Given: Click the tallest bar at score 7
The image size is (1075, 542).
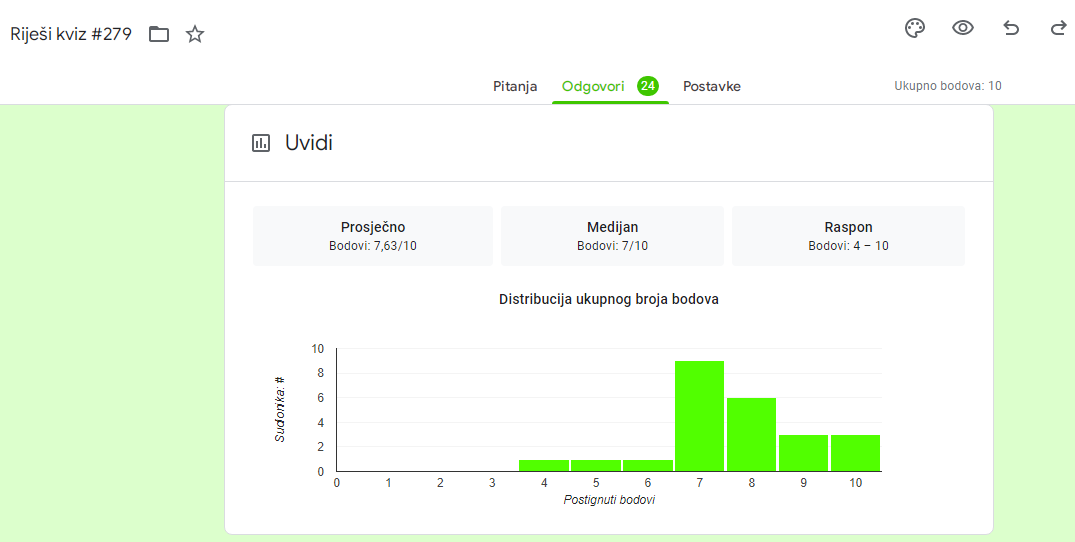Looking at the screenshot, I should [x=699, y=416].
